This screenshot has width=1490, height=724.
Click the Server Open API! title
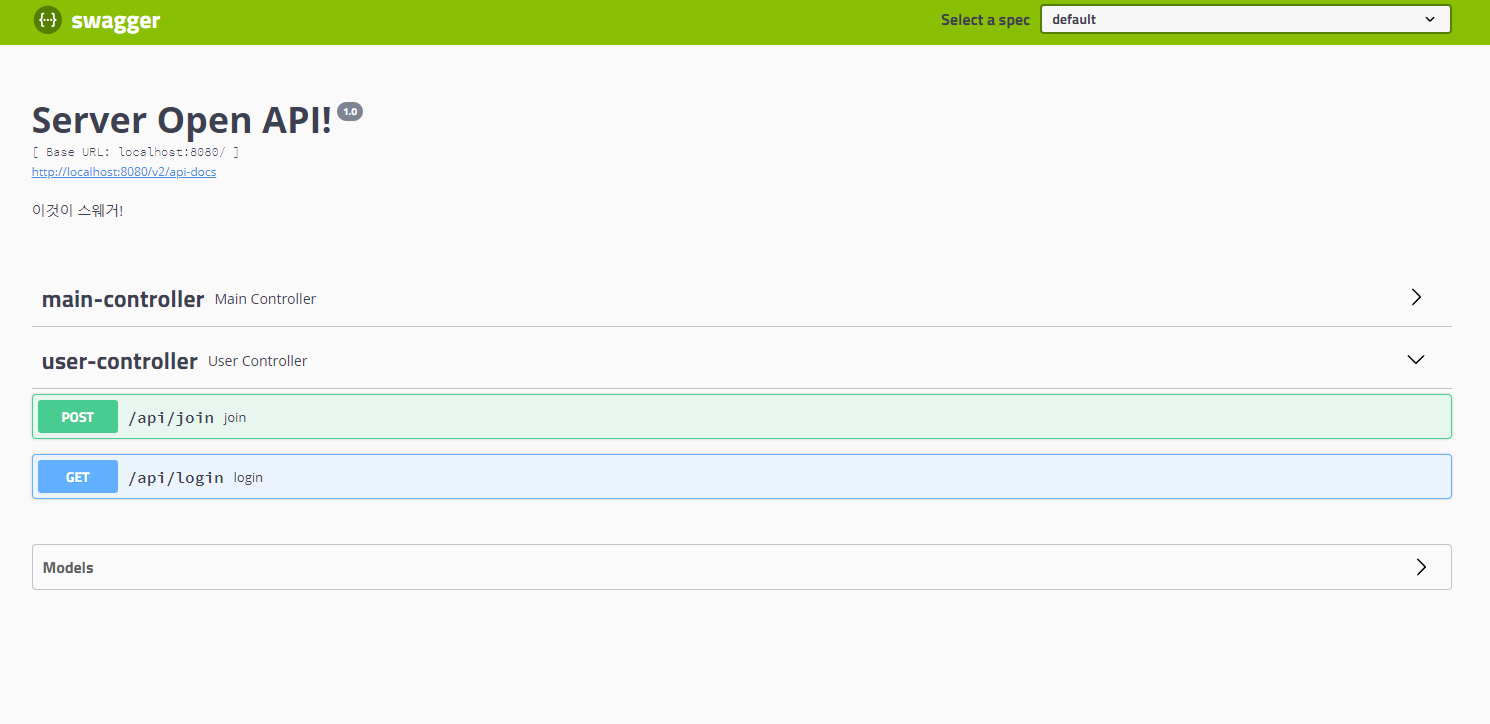(x=182, y=120)
